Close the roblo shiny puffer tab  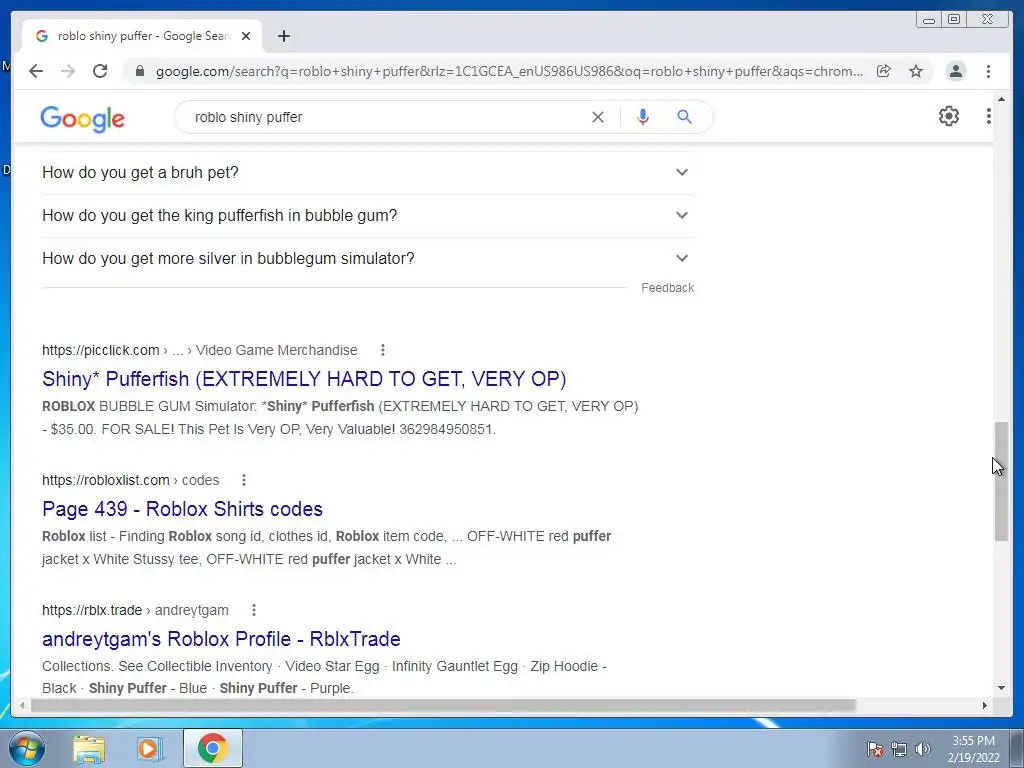coord(246,36)
